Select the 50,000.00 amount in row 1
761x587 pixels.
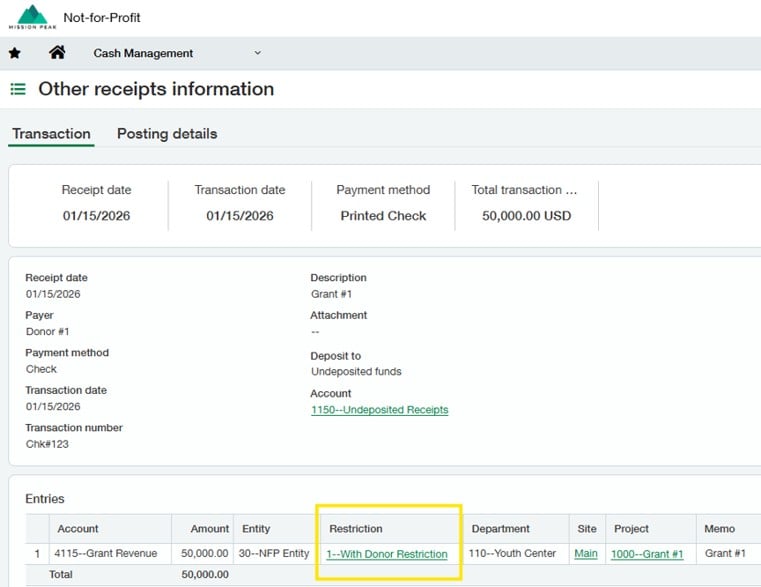tap(204, 553)
